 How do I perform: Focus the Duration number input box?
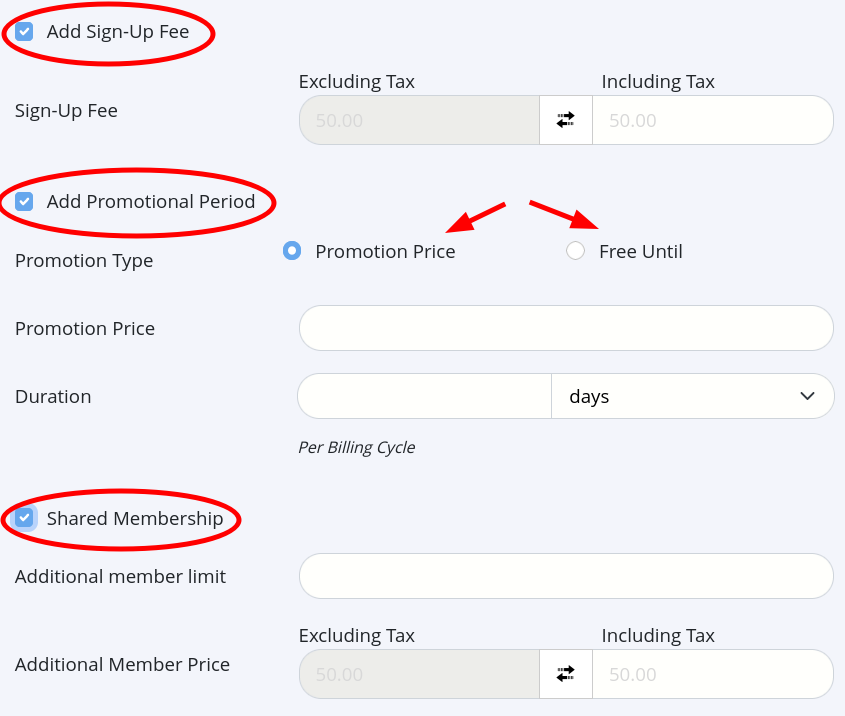[424, 397]
